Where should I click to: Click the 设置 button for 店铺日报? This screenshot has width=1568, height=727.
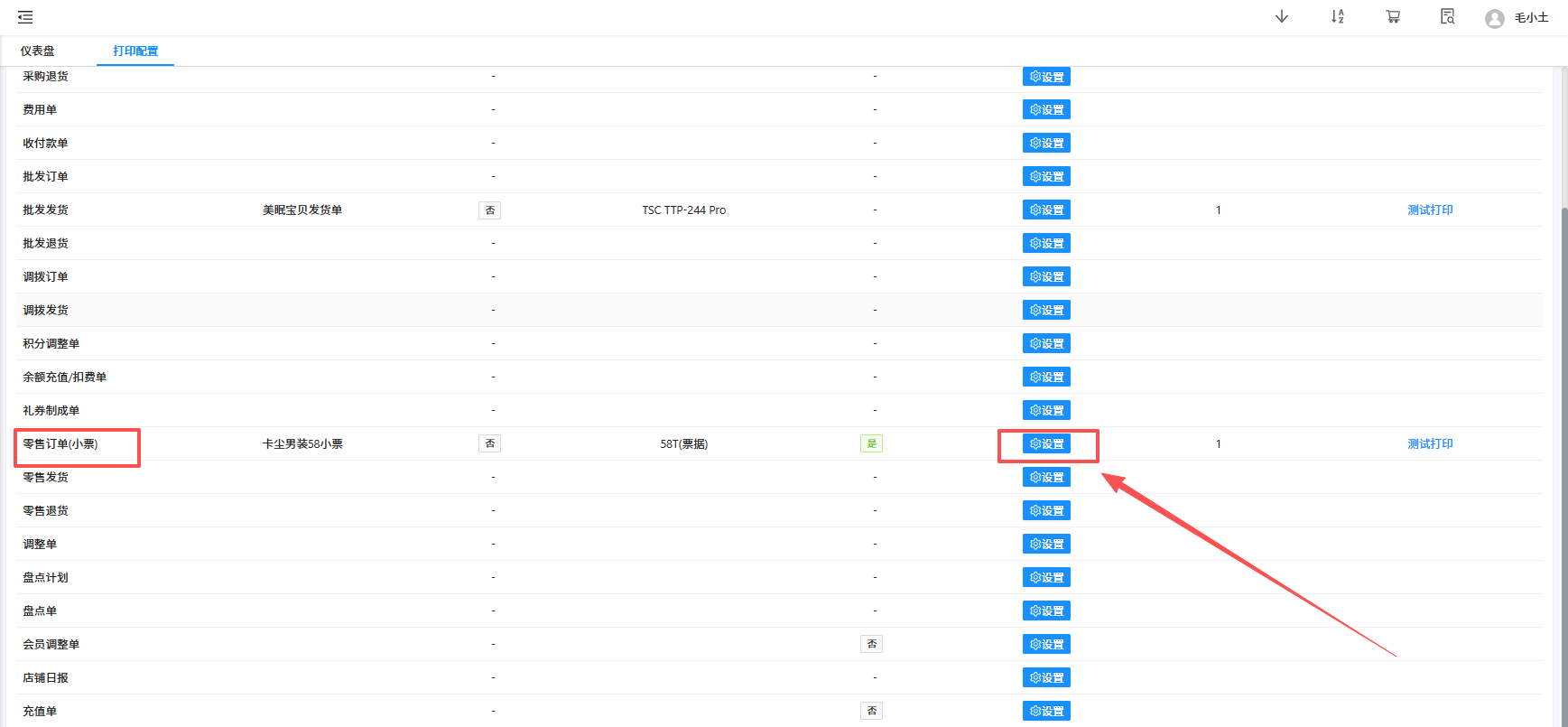click(x=1046, y=678)
